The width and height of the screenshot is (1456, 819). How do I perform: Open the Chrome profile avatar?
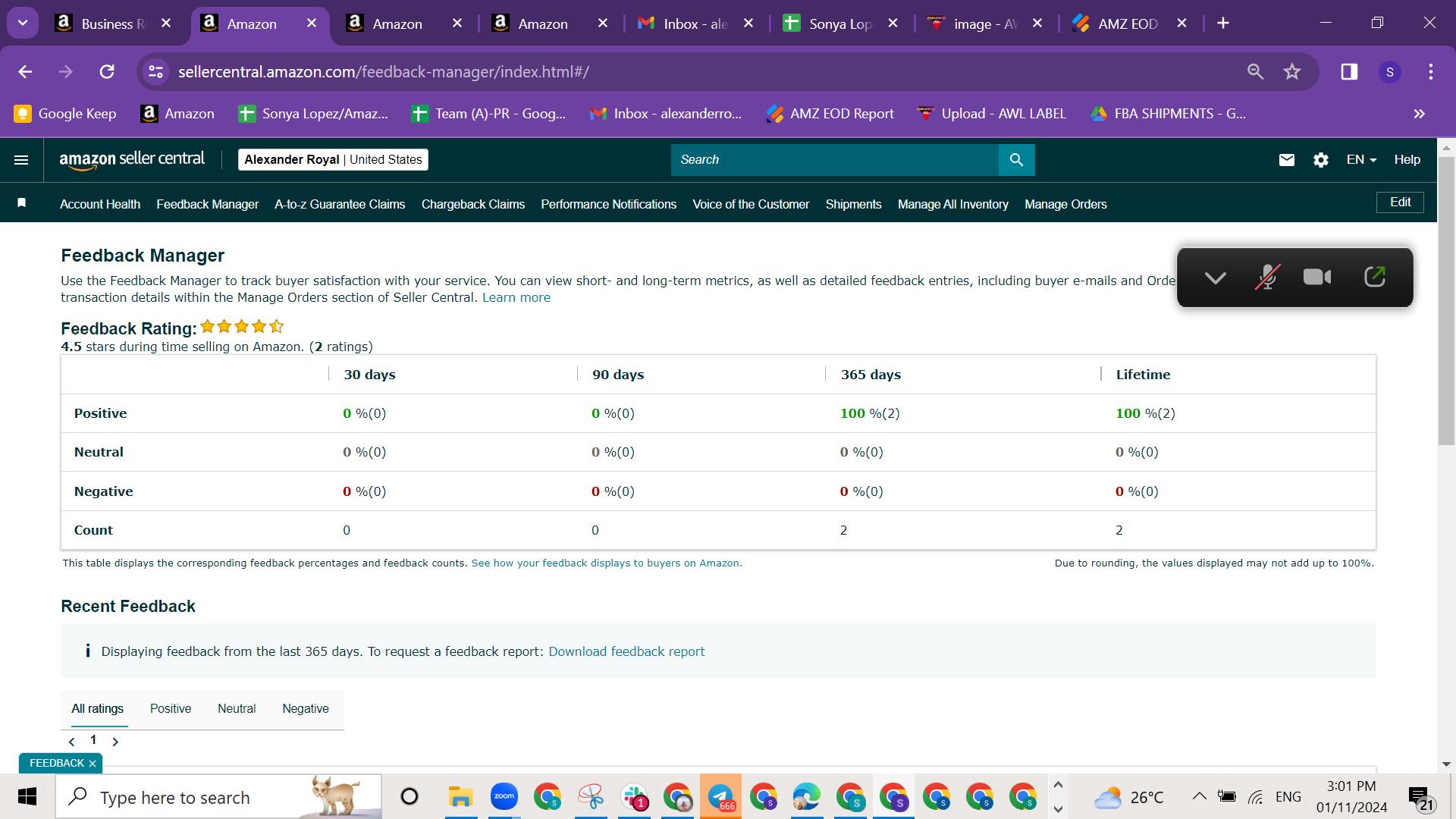click(x=1390, y=71)
